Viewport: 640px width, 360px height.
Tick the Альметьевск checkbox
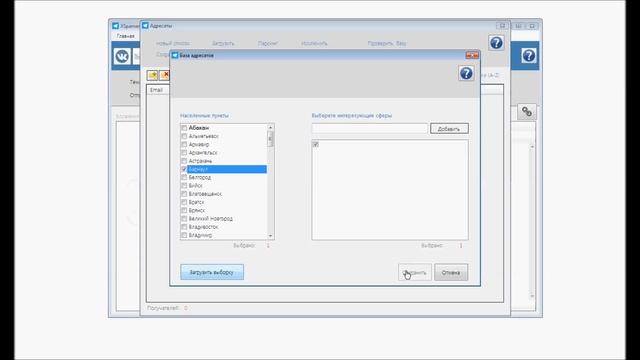pos(184,136)
